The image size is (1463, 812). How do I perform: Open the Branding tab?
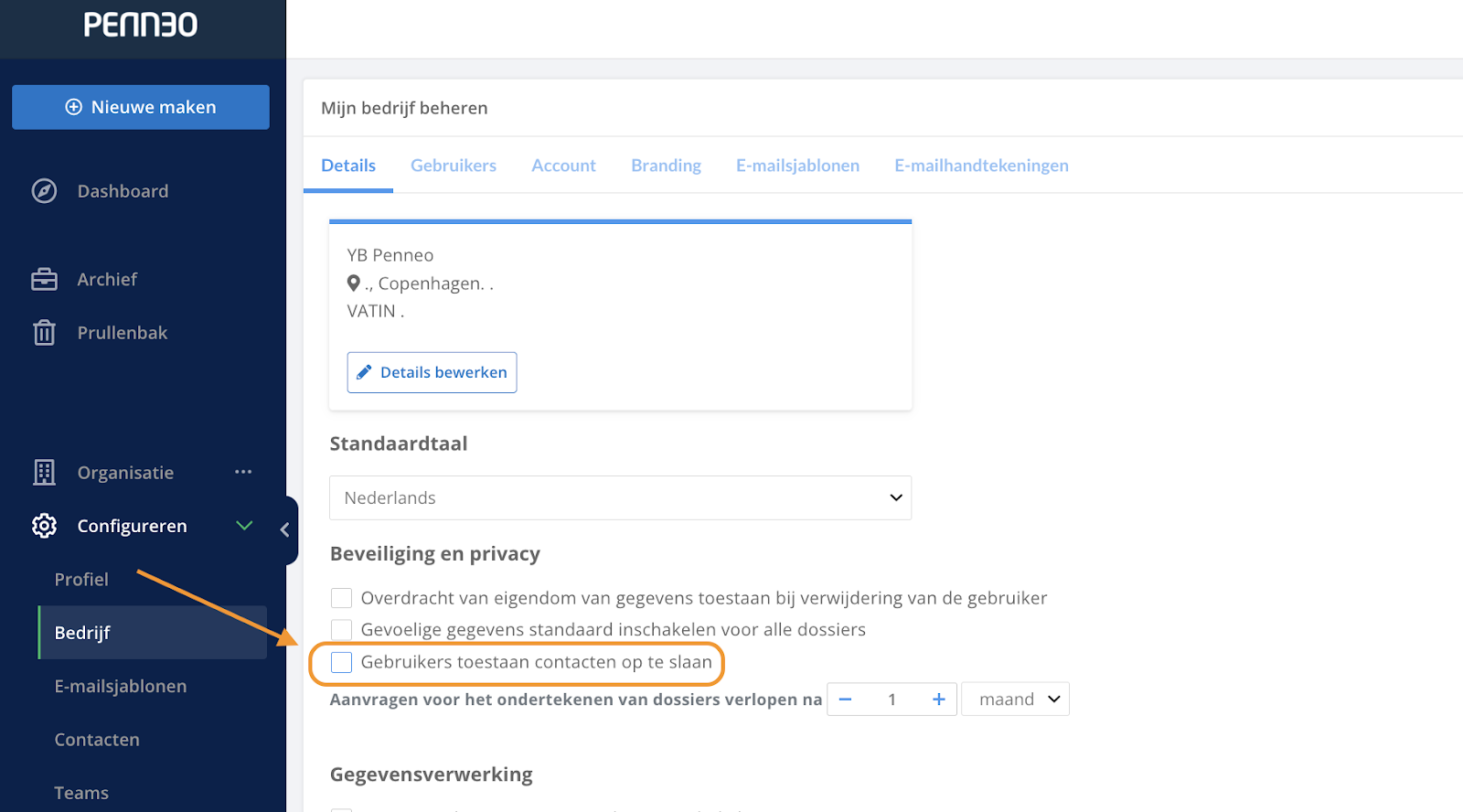coord(666,166)
